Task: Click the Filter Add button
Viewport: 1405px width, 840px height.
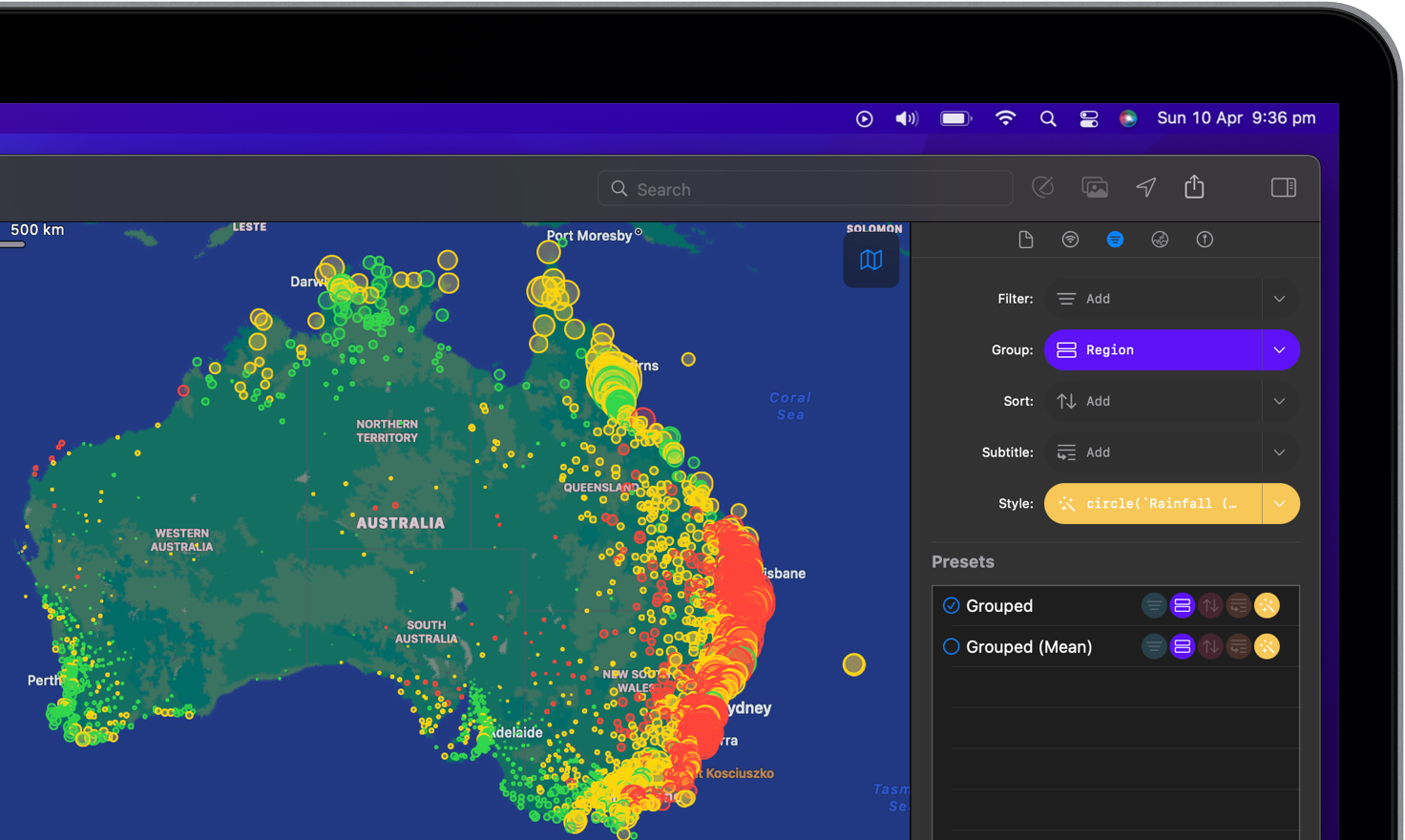Action: click(x=1153, y=299)
